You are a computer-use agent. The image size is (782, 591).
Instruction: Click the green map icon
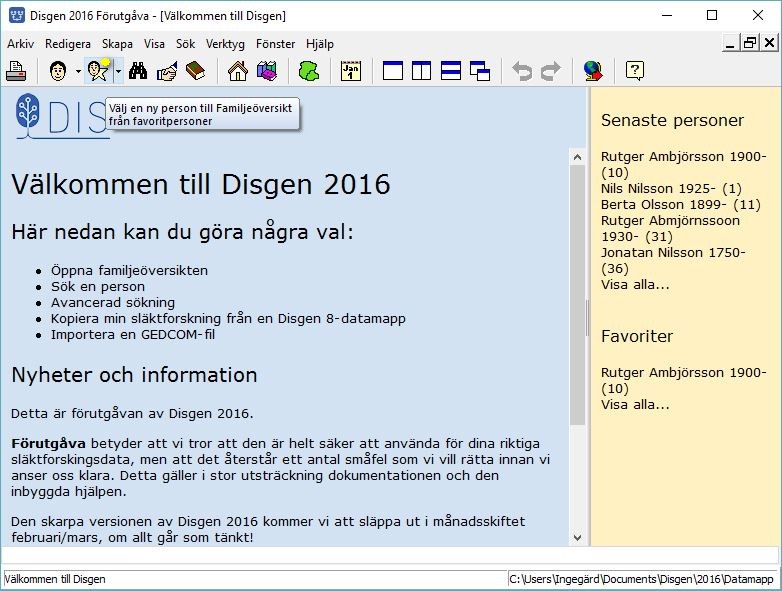pyautogui.click(x=309, y=71)
